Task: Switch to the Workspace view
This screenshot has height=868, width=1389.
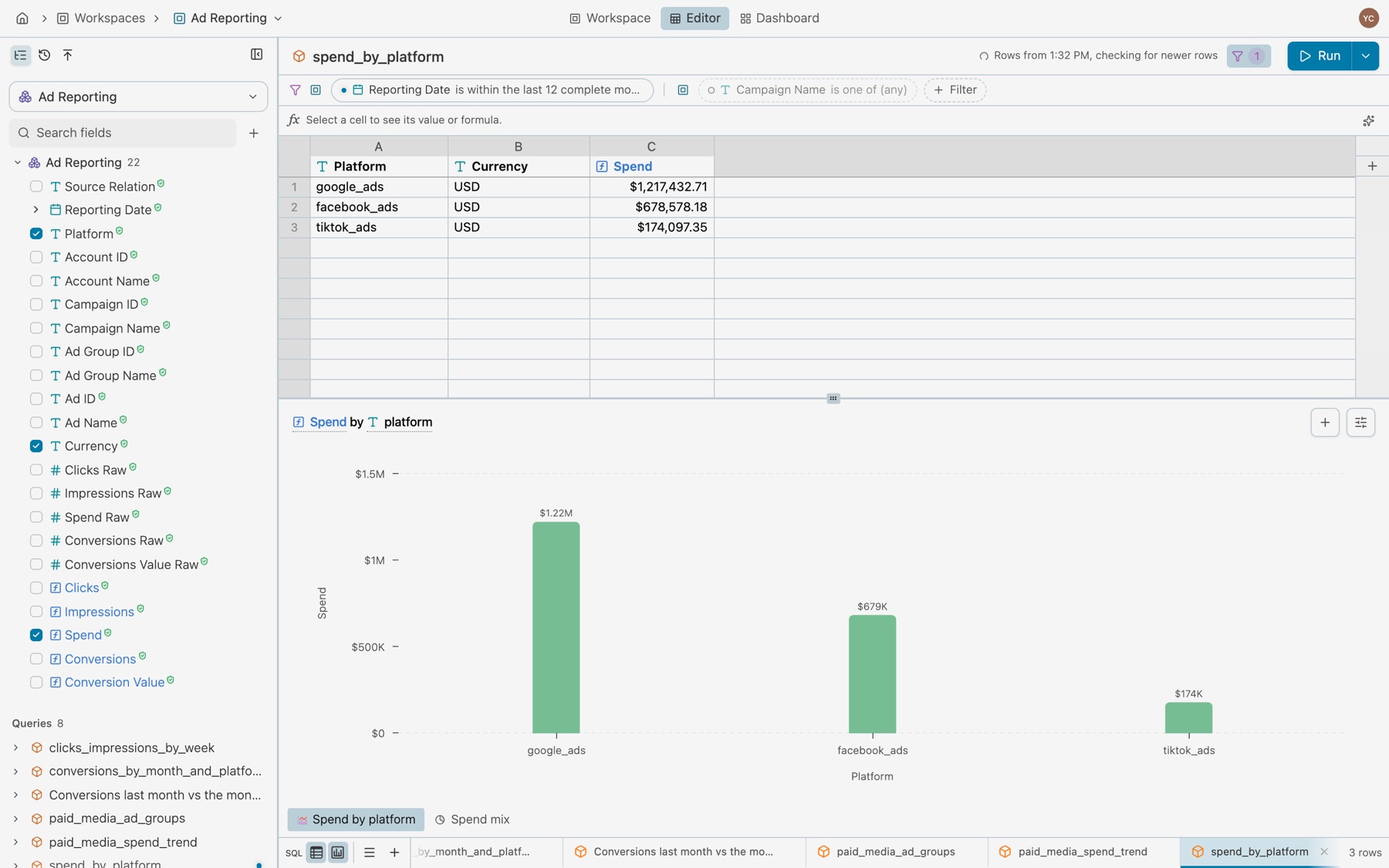Action: (x=610, y=18)
